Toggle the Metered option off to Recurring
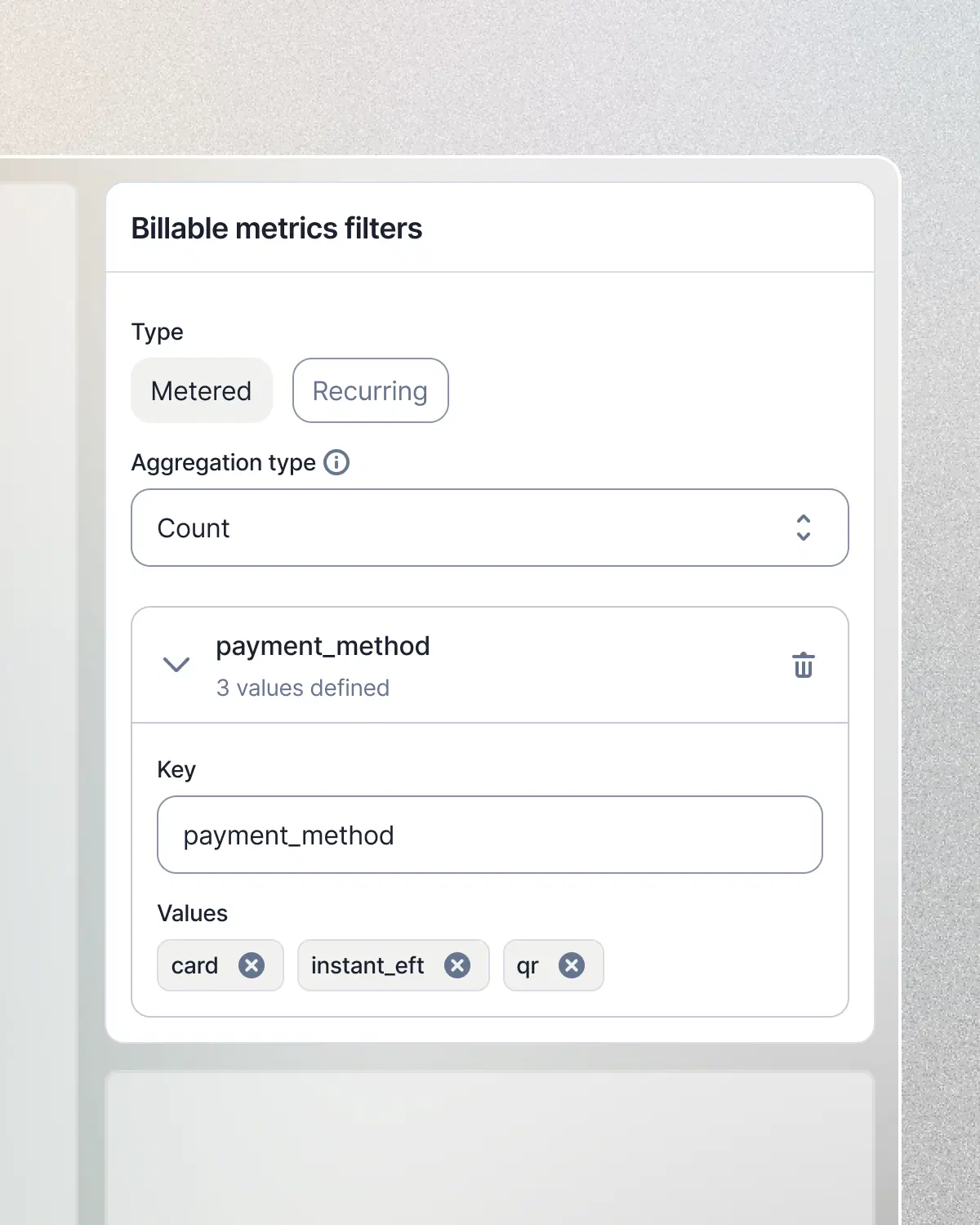Screen dimensions: 980x1225 pyautogui.click(x=370, y=390)
